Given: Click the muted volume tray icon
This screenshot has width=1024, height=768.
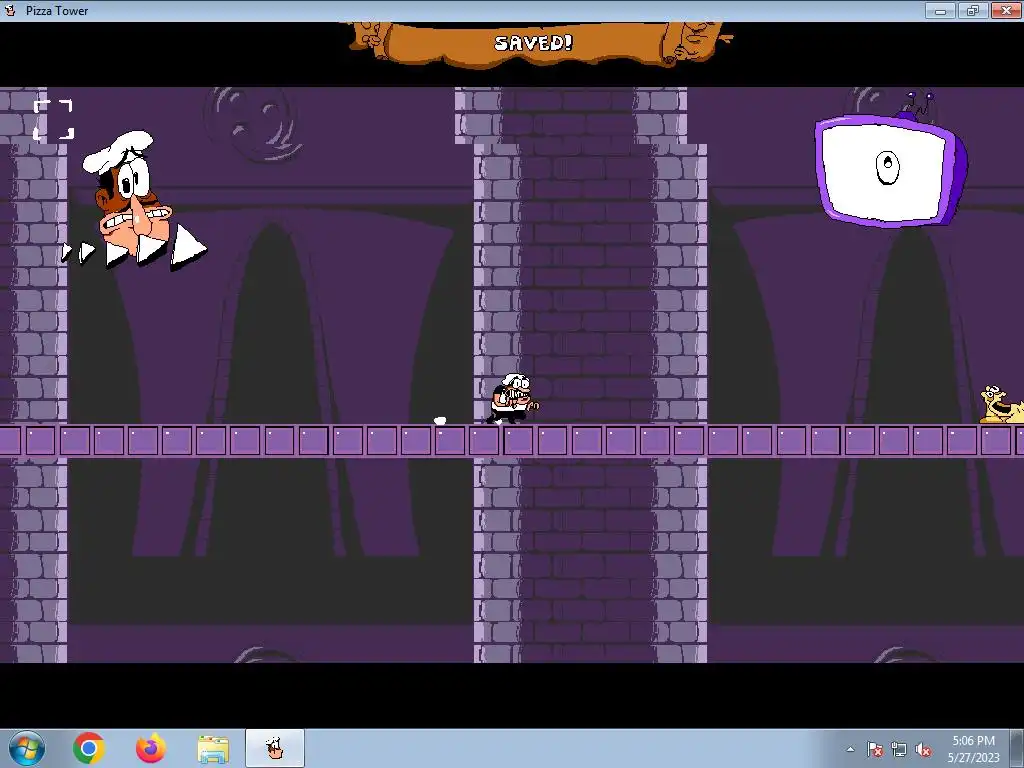Looking at the screenshot, I should 923,749.
